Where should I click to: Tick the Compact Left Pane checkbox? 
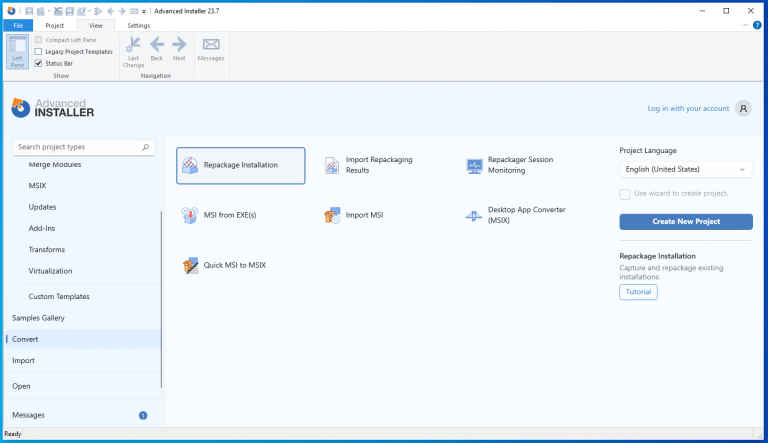38,40
